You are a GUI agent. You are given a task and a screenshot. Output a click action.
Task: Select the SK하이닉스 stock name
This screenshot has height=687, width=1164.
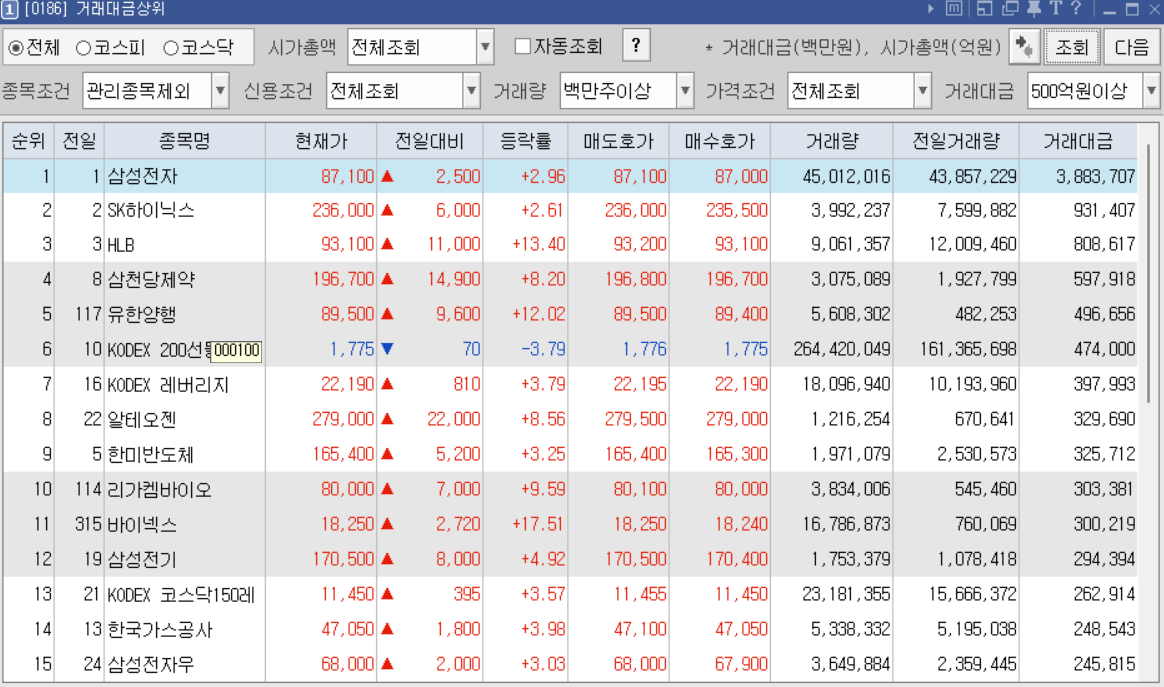[x=151, y=210]
